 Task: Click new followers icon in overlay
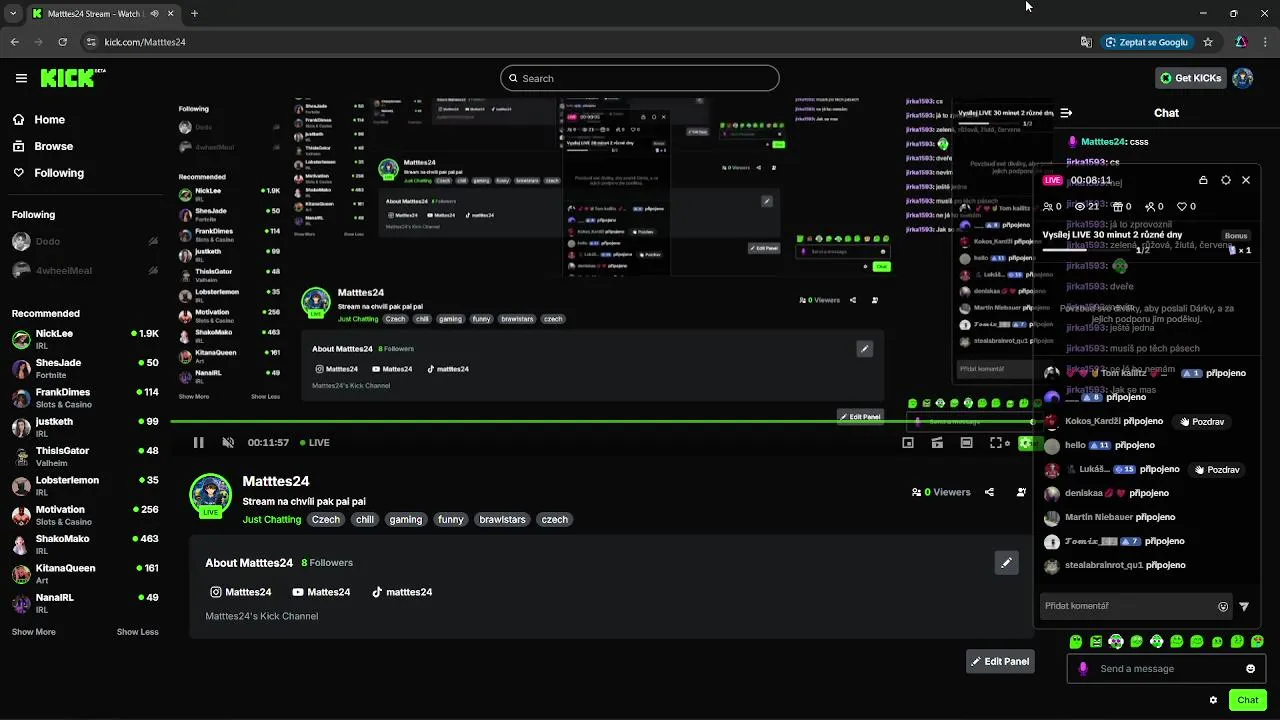[1150, 206]
